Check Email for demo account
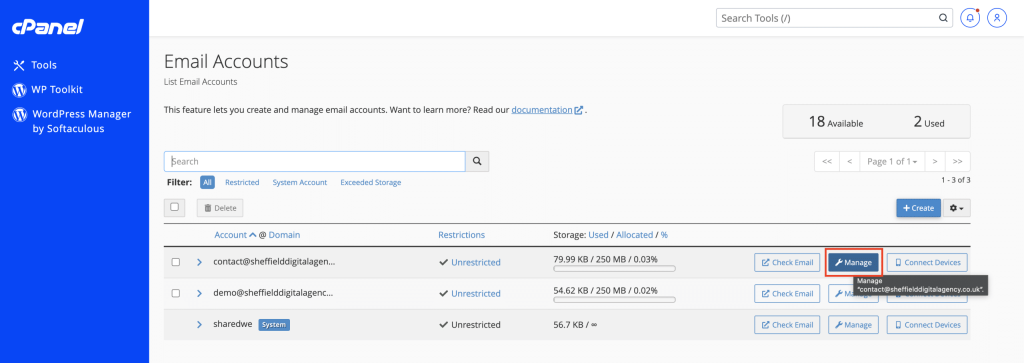 787,294
